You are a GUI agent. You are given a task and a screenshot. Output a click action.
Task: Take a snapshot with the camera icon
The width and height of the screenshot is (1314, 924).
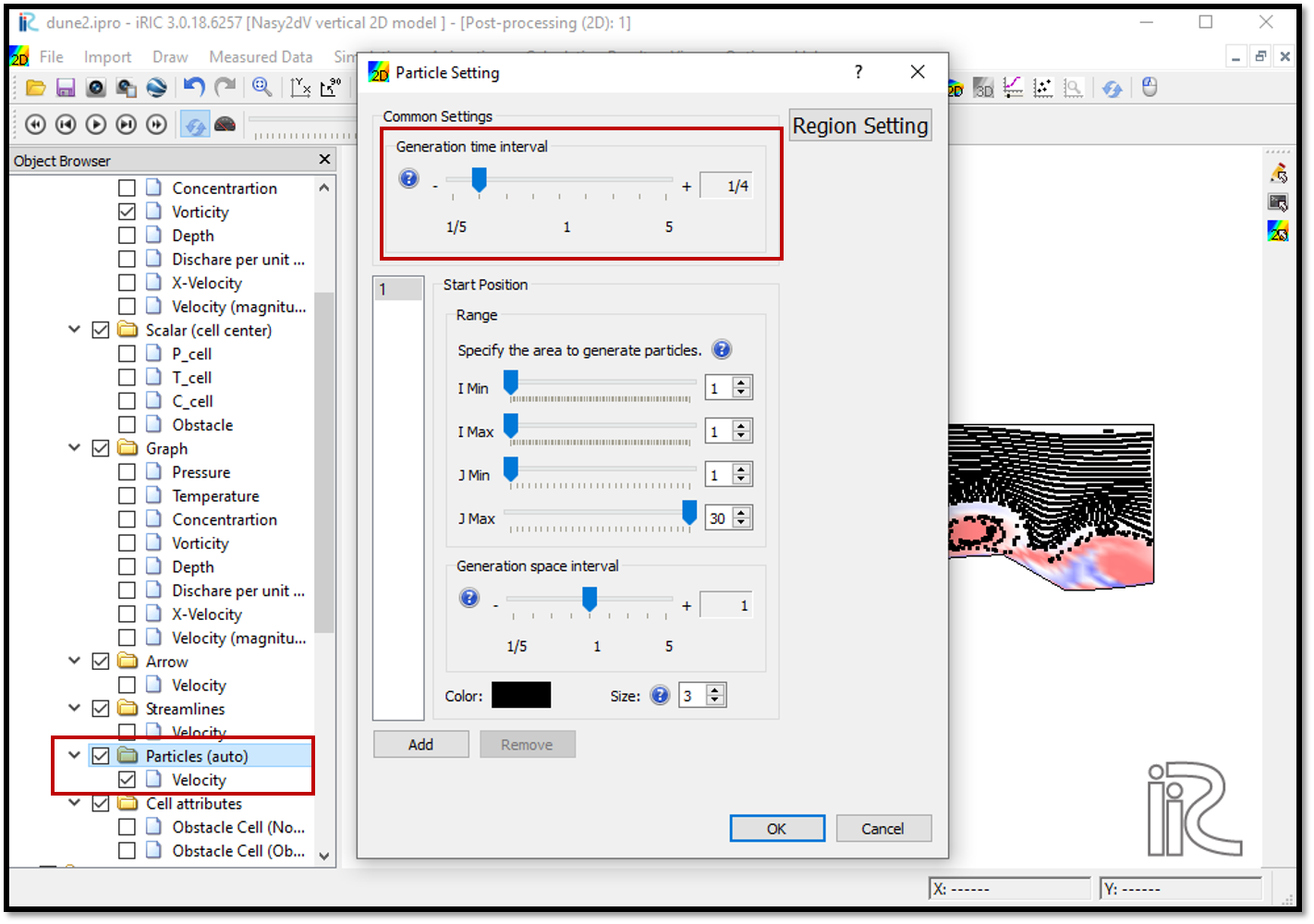(96, 88)
